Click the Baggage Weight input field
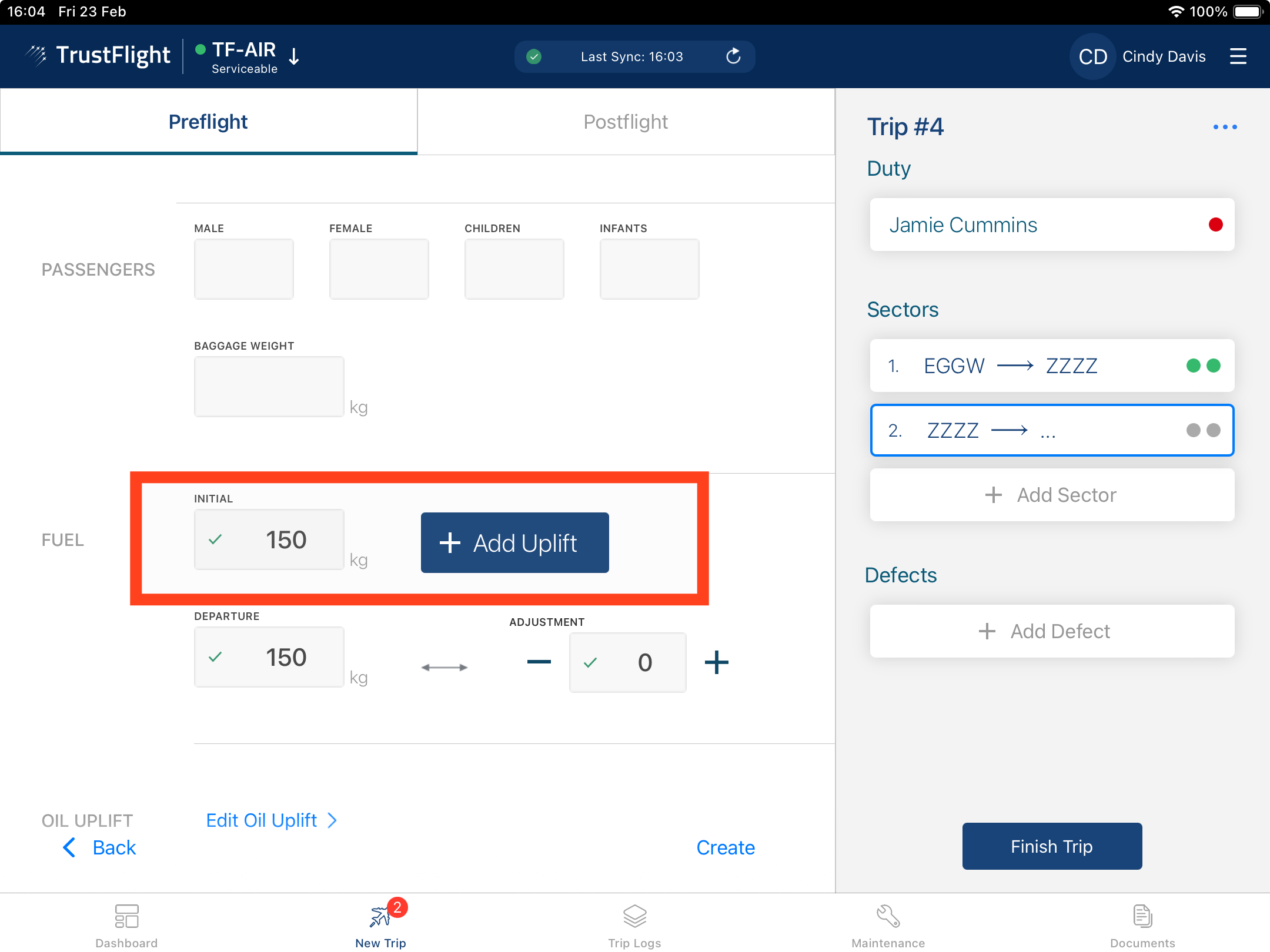1270x952 pixels. 269,387
